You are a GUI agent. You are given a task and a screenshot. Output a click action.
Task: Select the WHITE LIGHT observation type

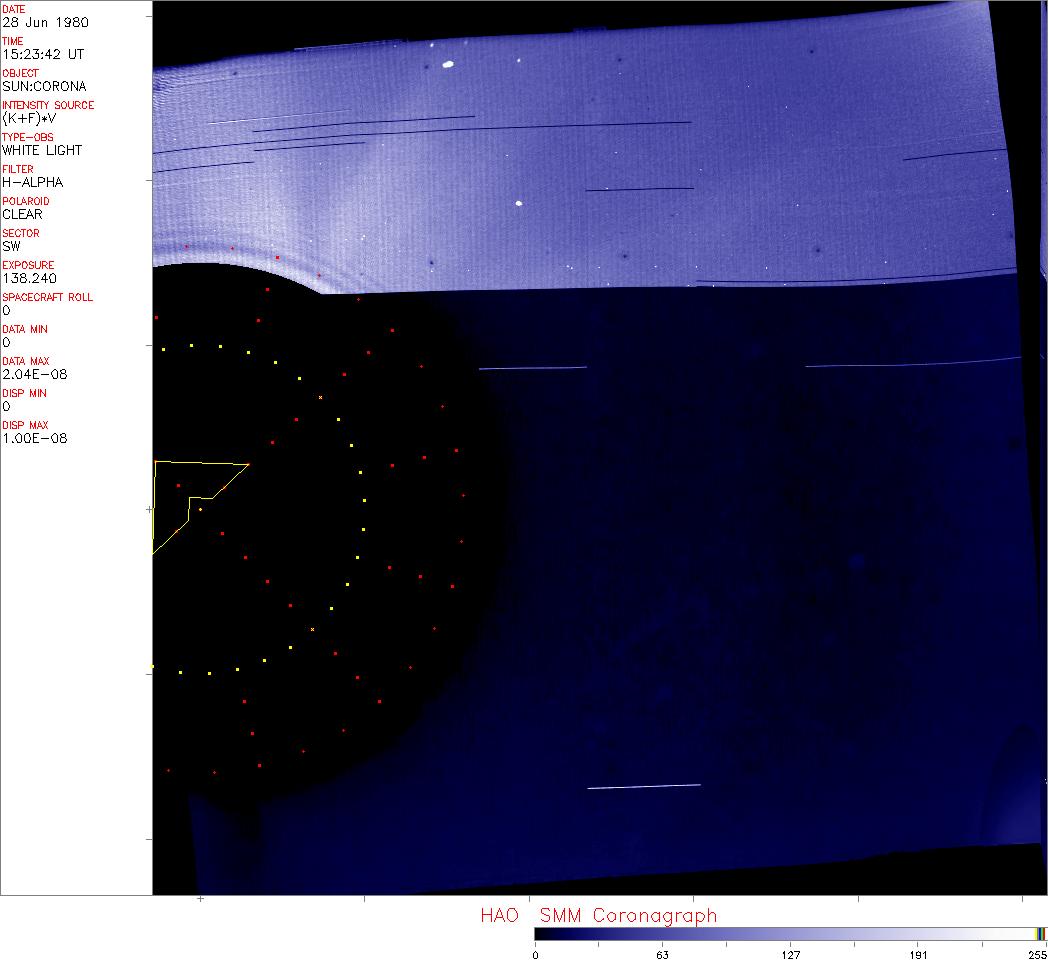coord(42,150)
